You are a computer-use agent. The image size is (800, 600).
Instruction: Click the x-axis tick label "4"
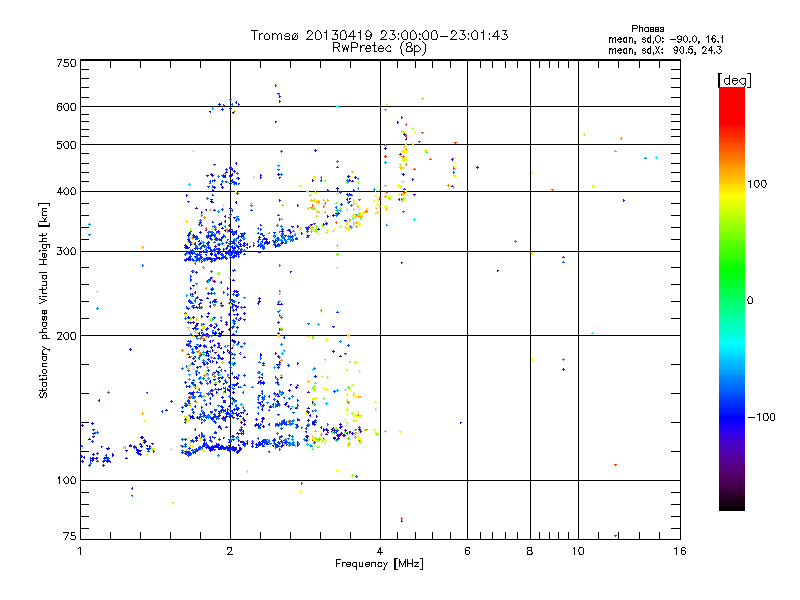point(380,551)
